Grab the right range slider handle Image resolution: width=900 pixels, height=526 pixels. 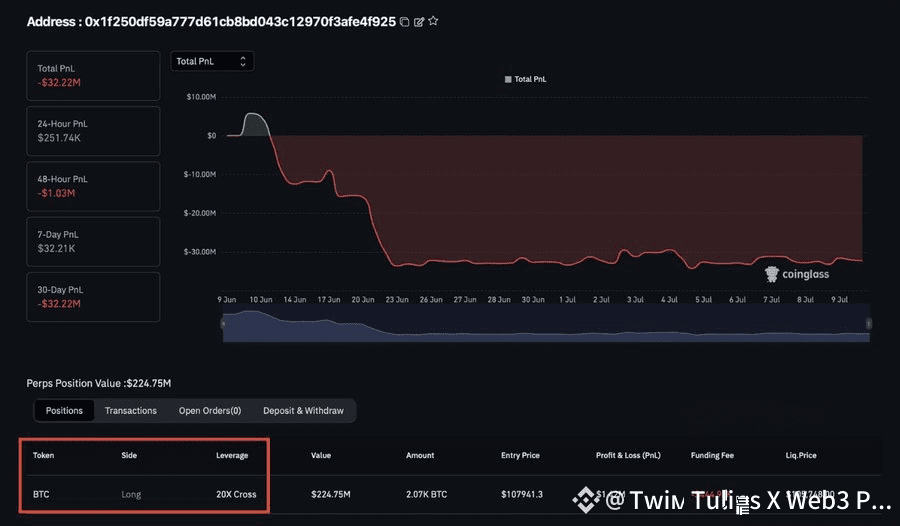869,324
